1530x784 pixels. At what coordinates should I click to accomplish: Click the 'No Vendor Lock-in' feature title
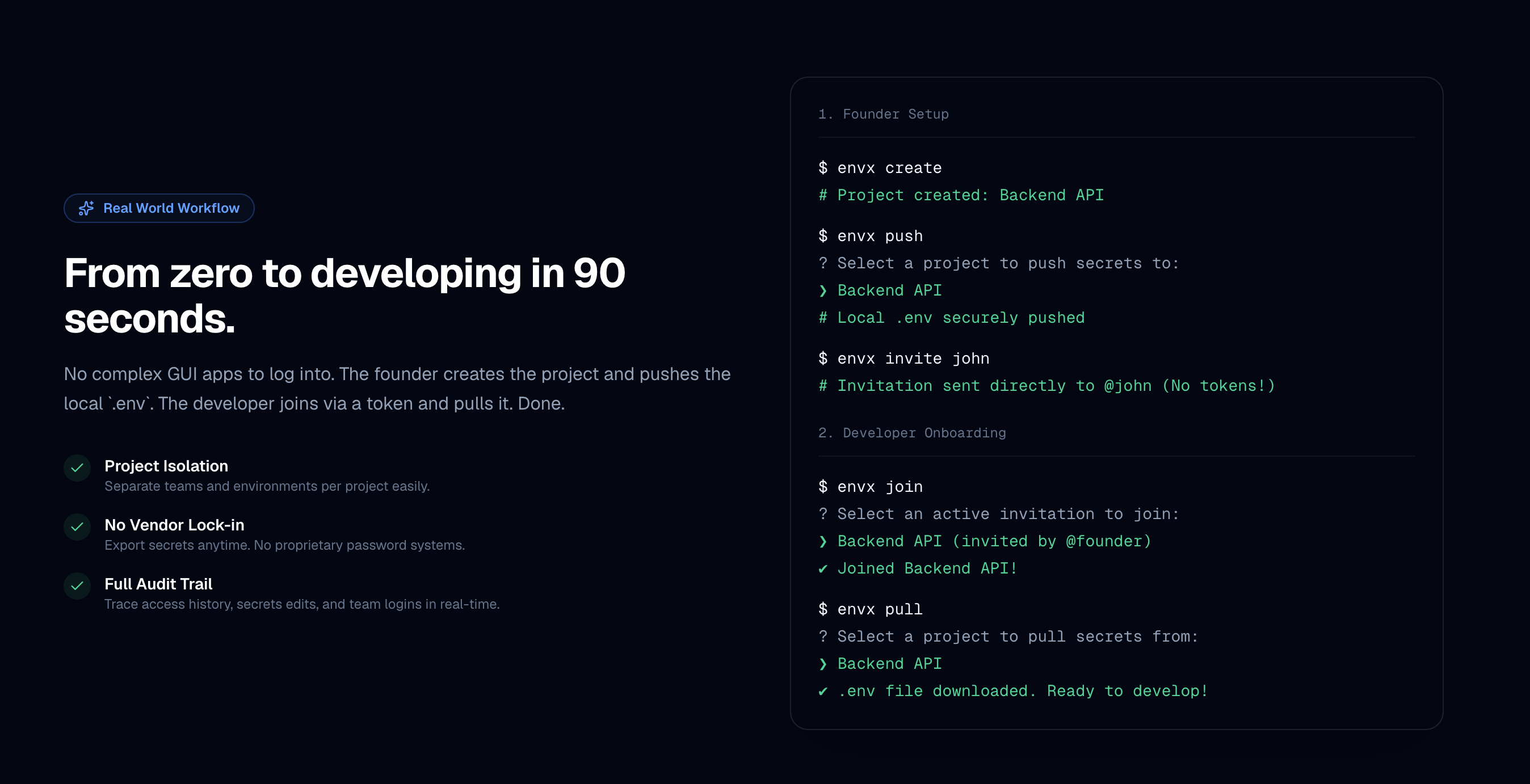coord(175,525)
